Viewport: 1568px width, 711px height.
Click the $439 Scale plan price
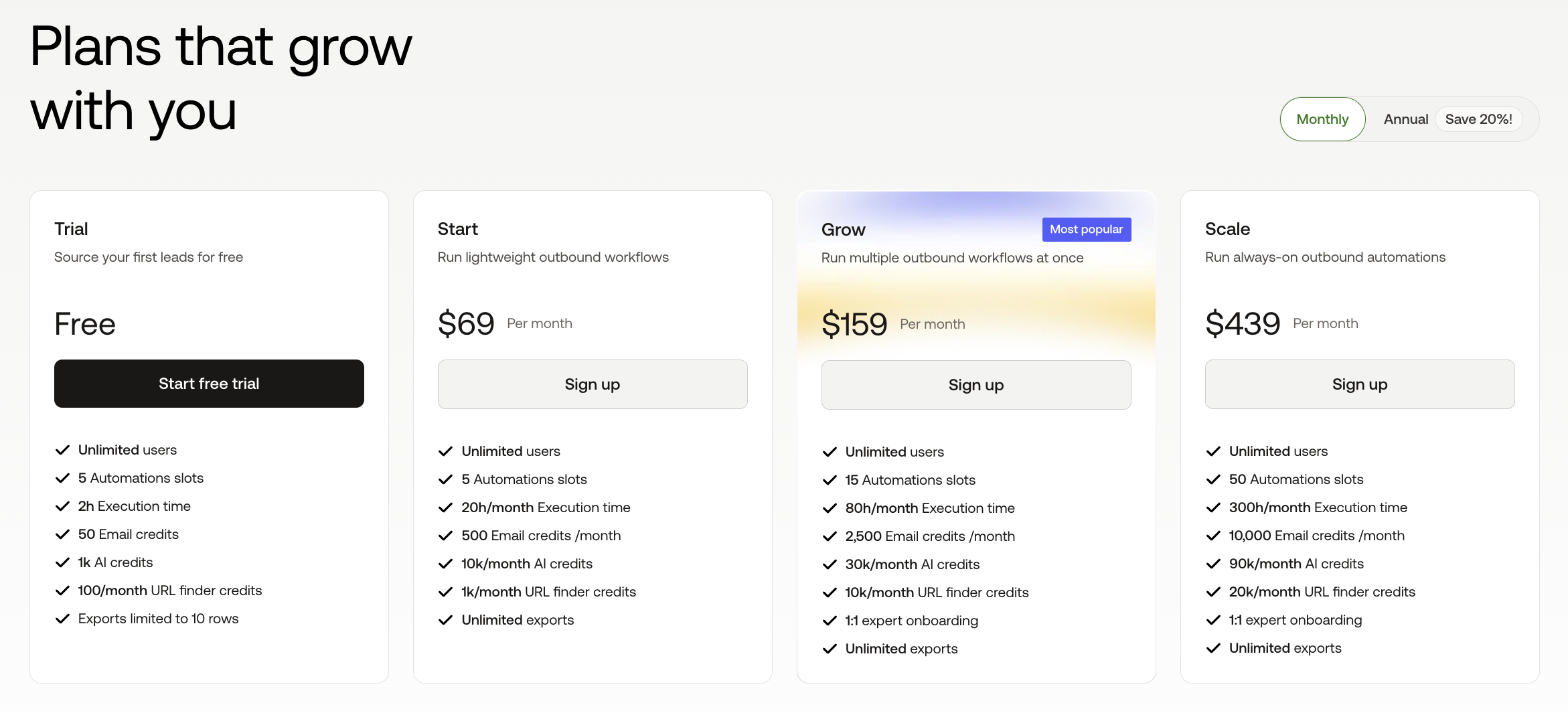click(x=1242, y=324)
